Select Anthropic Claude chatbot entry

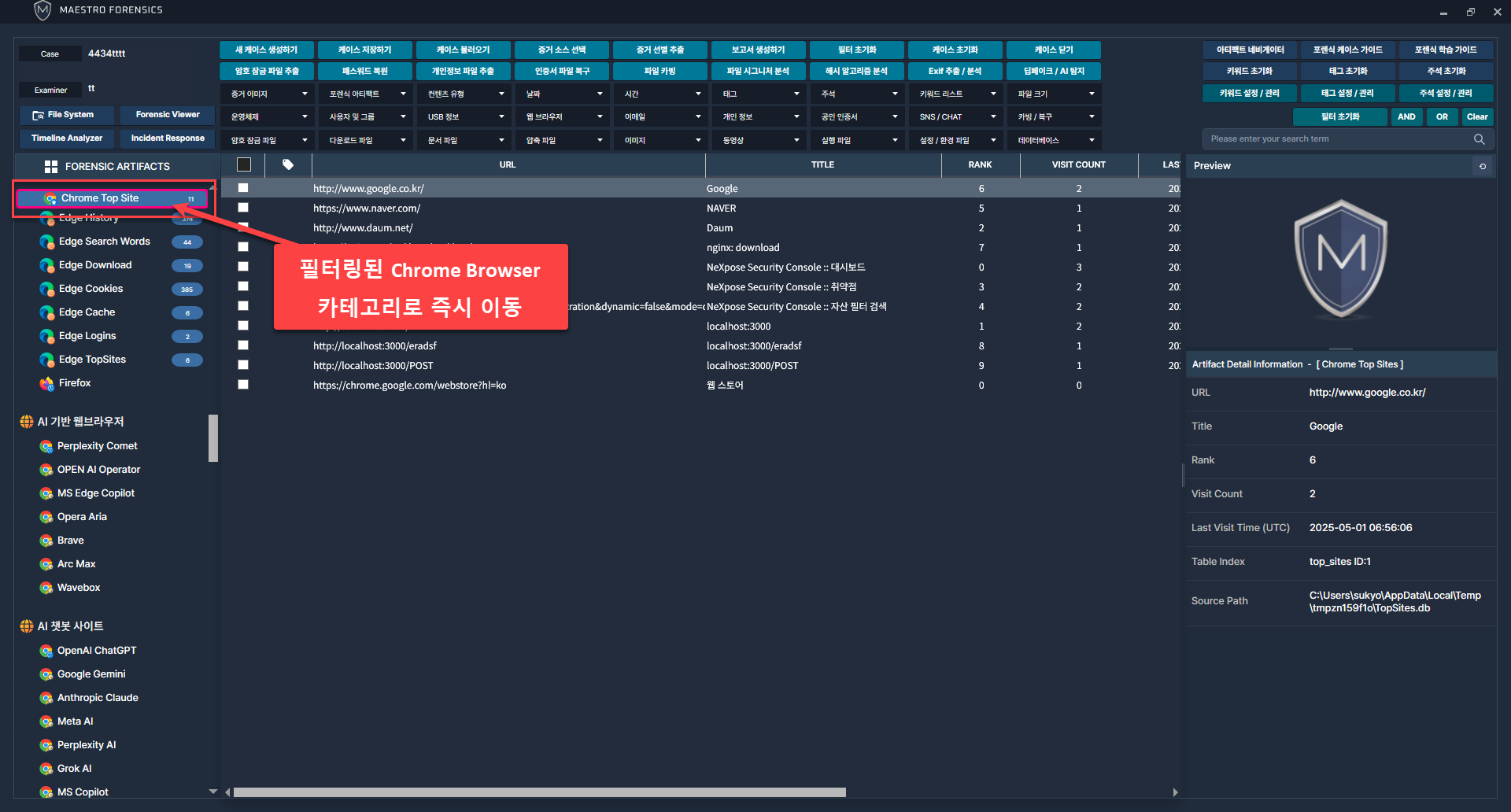point(98,698)
